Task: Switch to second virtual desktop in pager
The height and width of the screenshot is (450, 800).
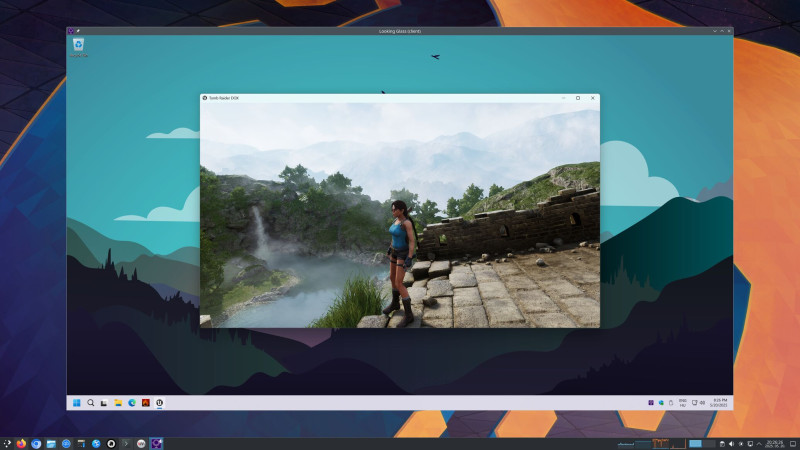Action: pos(709,444)
